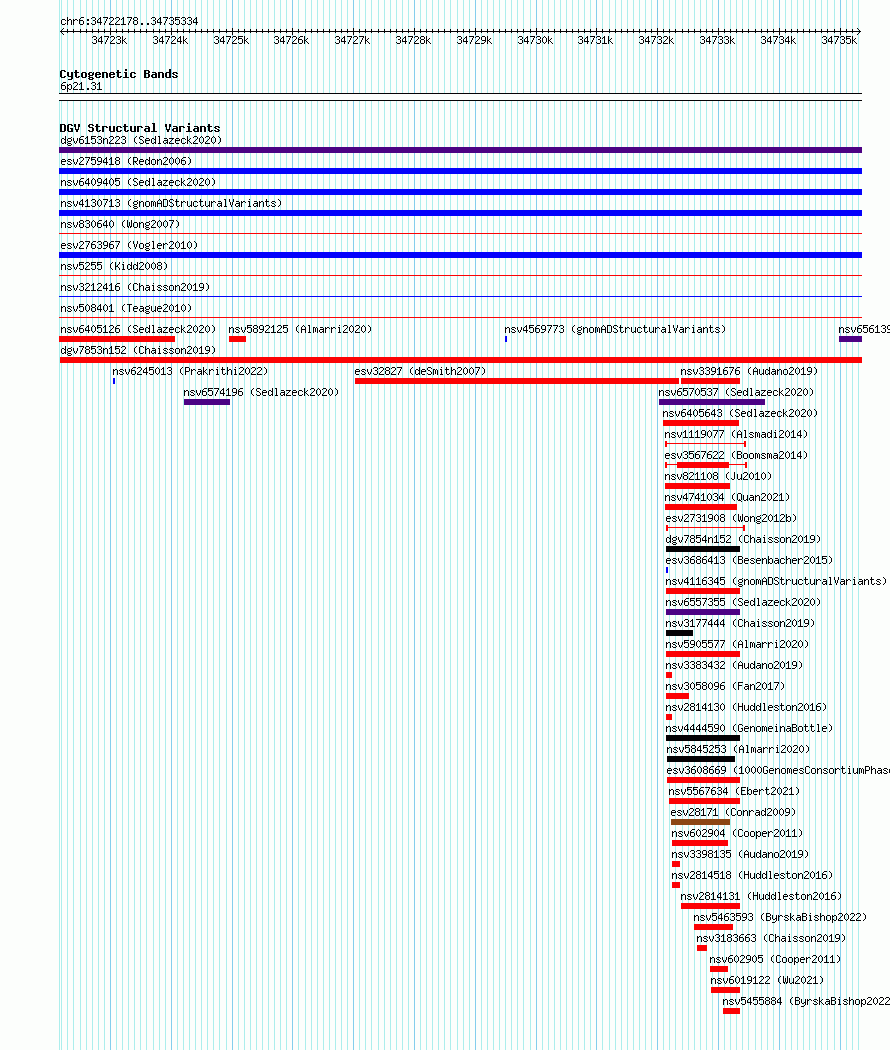Select nsv4741034 (Quan2021) label

(727, 498)
